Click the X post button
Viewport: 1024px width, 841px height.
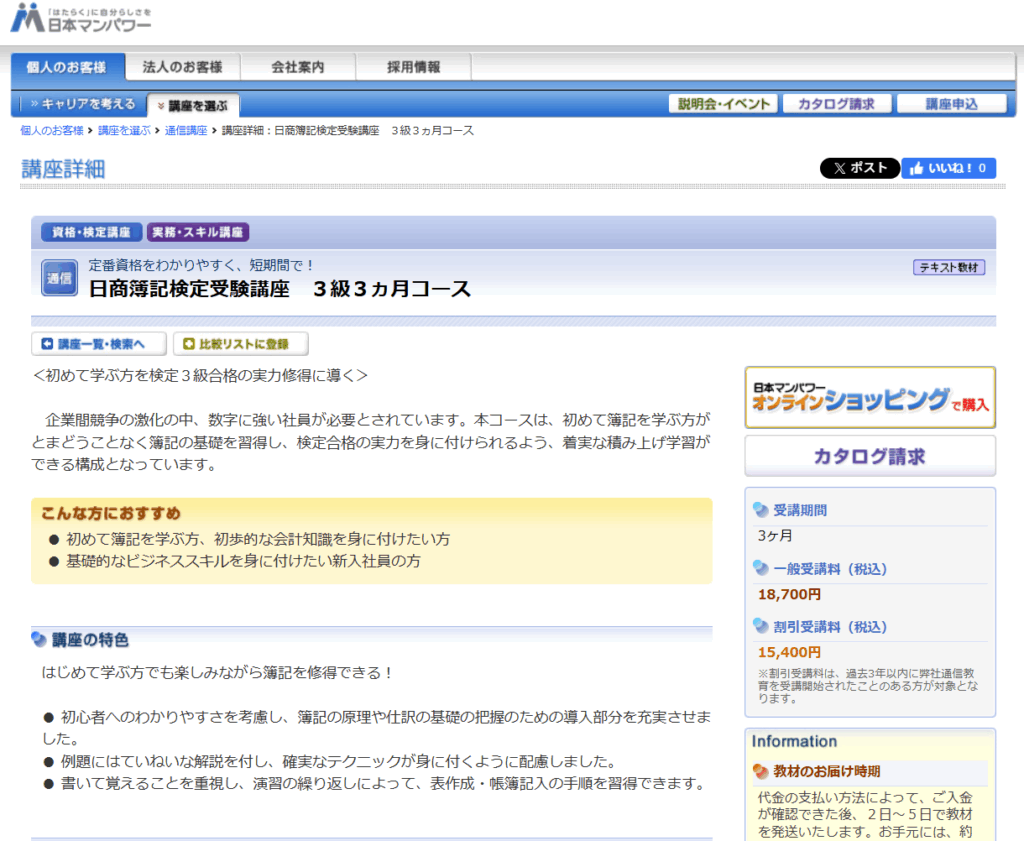pos(860,168)
